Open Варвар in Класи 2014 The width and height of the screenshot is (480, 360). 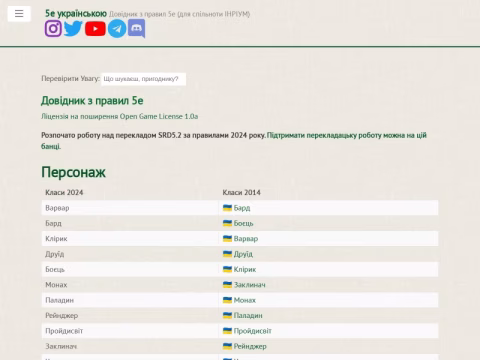pos(246,239)
